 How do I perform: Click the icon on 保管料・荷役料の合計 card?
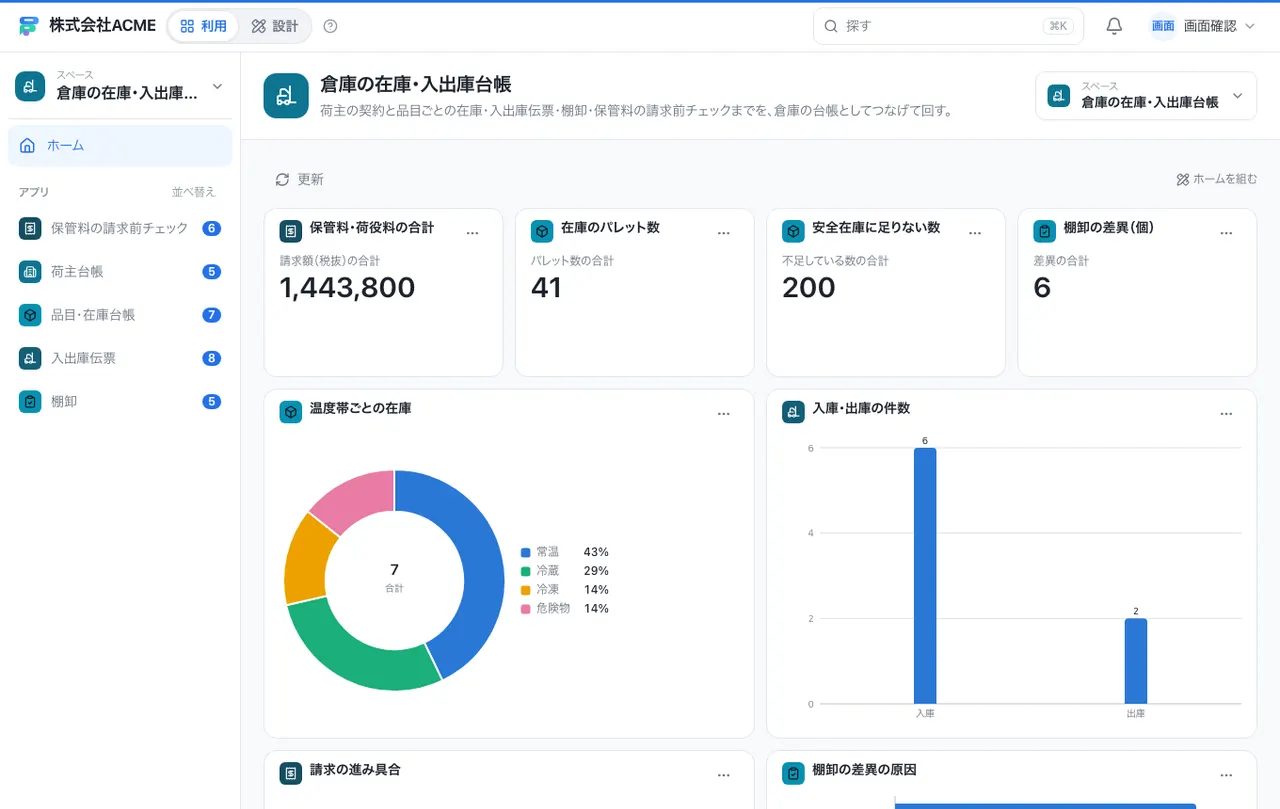click(x=291, y=231)
